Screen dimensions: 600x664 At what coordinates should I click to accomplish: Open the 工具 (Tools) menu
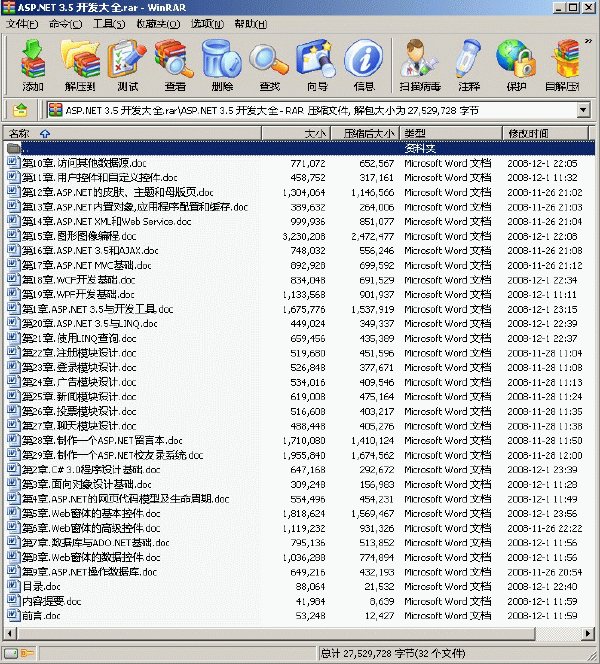pos(109,24)
